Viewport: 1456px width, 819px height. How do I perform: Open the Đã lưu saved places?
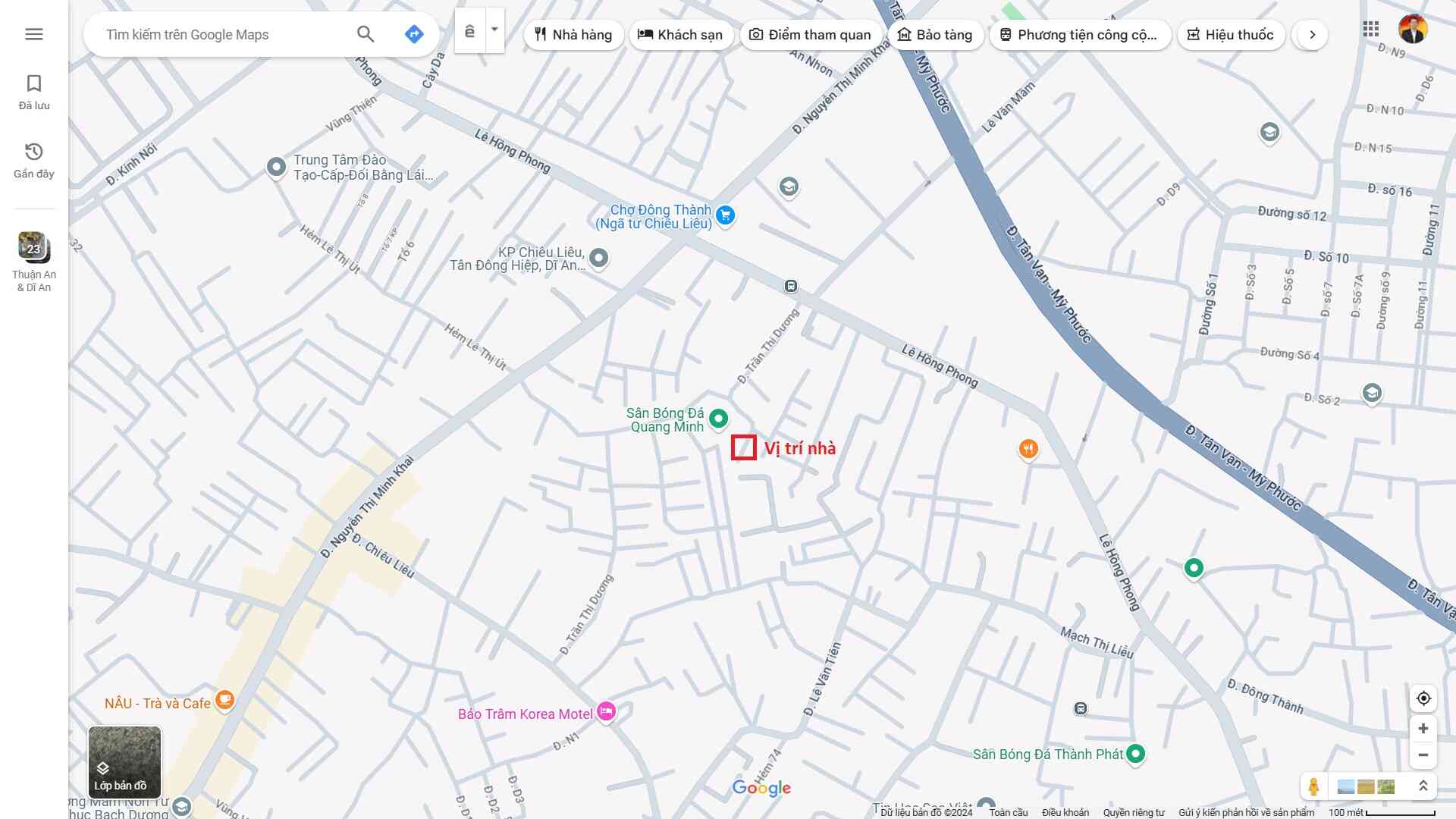(x=34, y=92)
